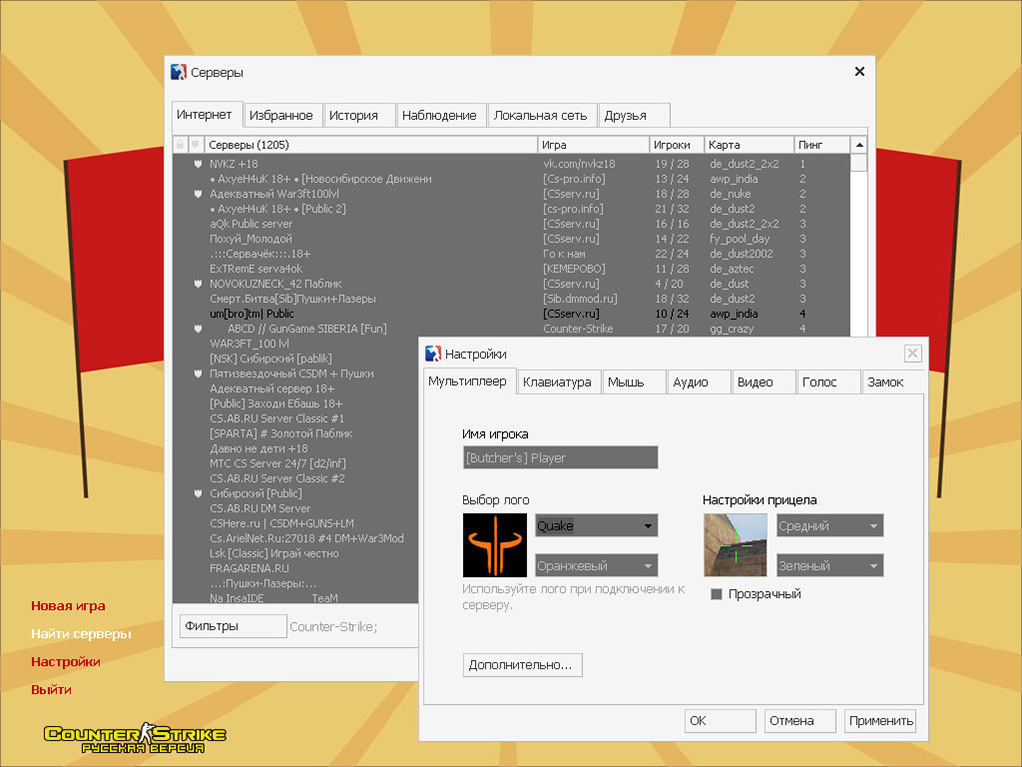The width and height of the screenshot is (1022, 767).
Task: Select the Давно не дети +18 row
Action: point(295,448)
